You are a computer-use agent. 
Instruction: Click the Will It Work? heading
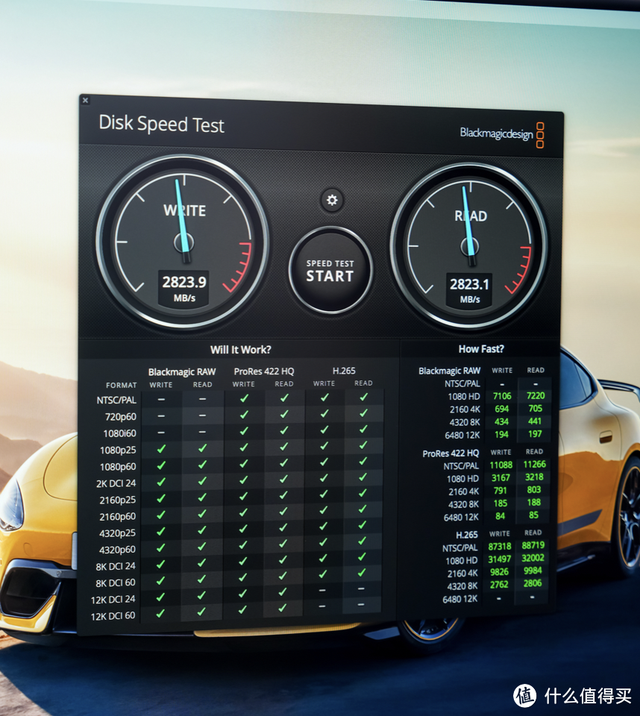click(x=241, y=350)
